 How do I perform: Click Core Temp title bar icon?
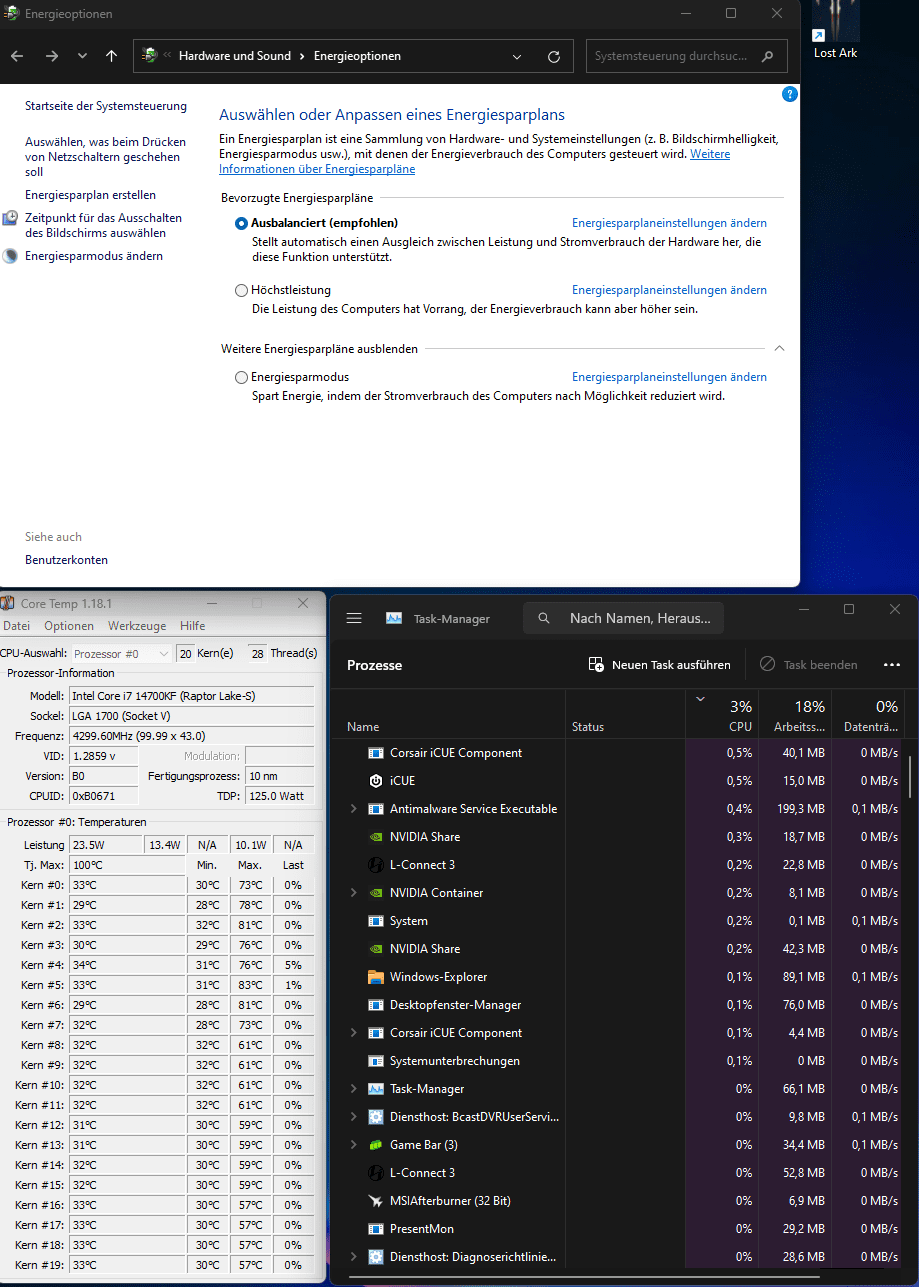[x=8, y=603]
